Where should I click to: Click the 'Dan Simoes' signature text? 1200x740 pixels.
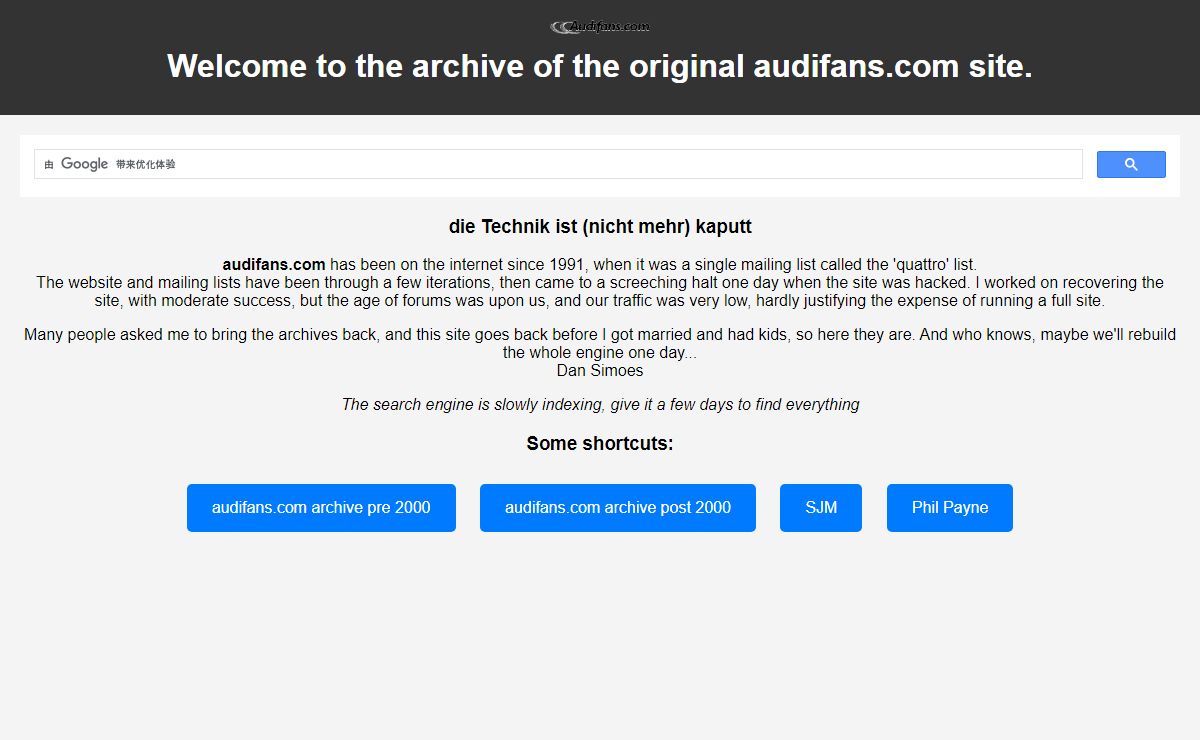tap(600, 370)
